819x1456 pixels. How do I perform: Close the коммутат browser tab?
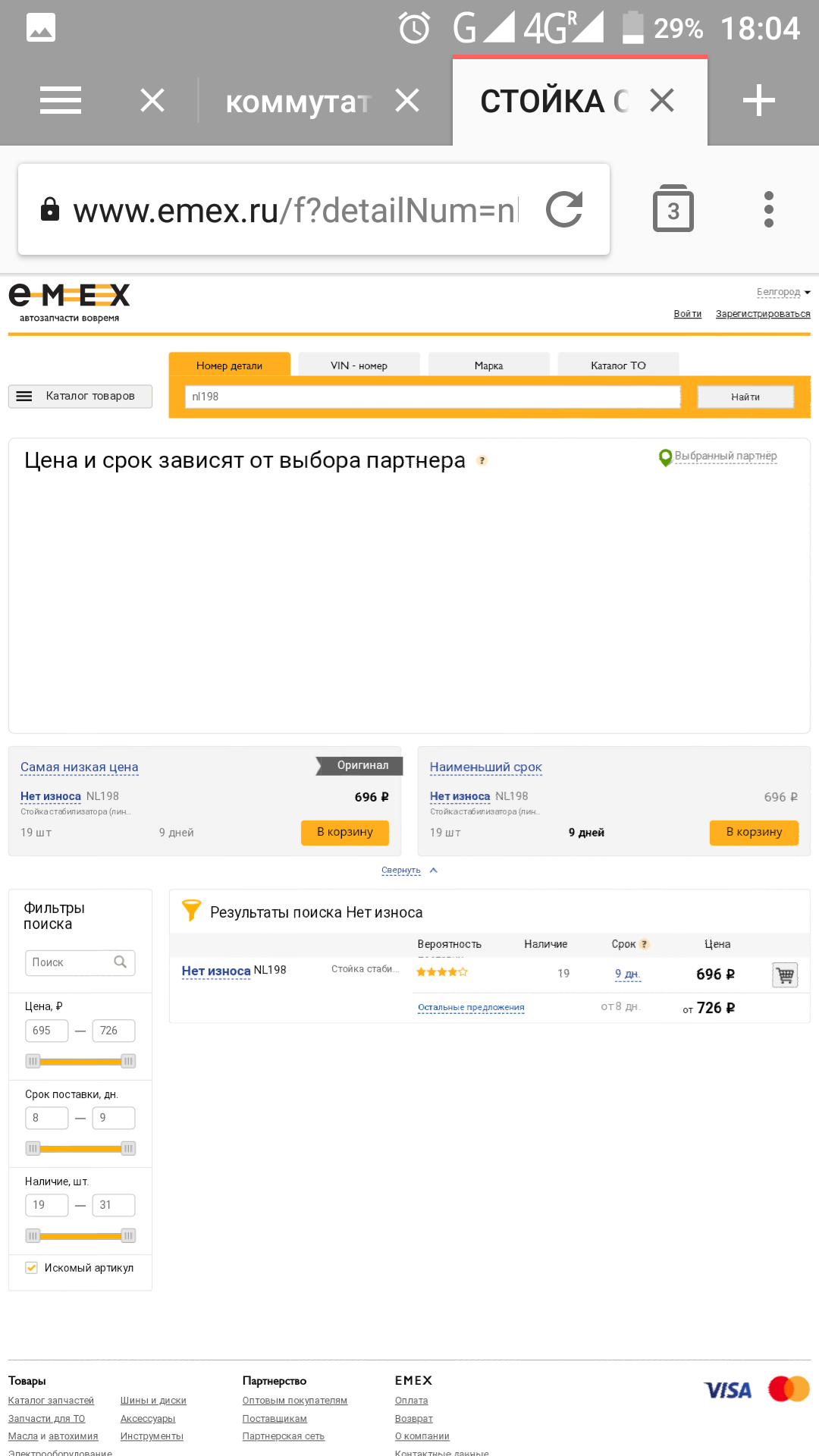click(x=407, y=100)
